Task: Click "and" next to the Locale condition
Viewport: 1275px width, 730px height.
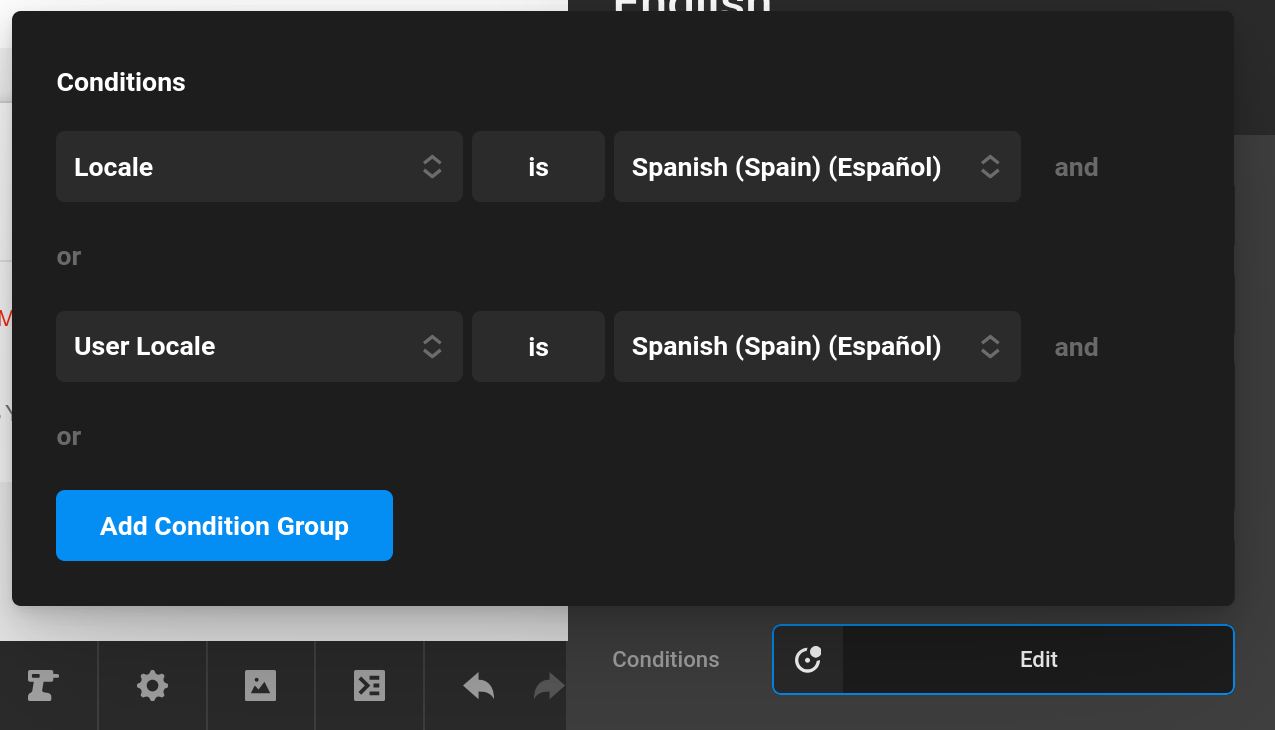Action: (1076, 167)
